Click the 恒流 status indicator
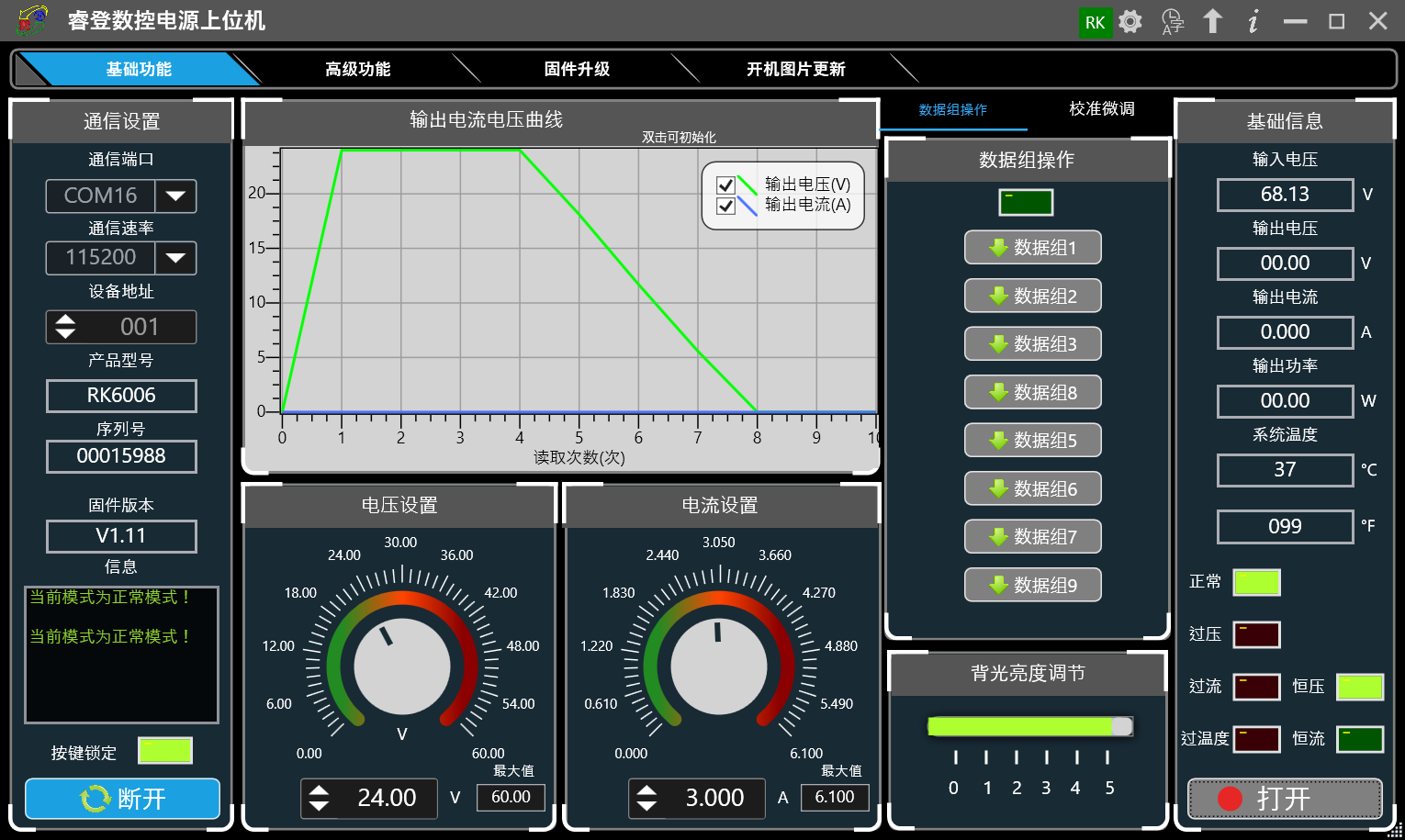Image resolution: width=1405 pixels, height=840 pixels. (x=1360, y=739)
